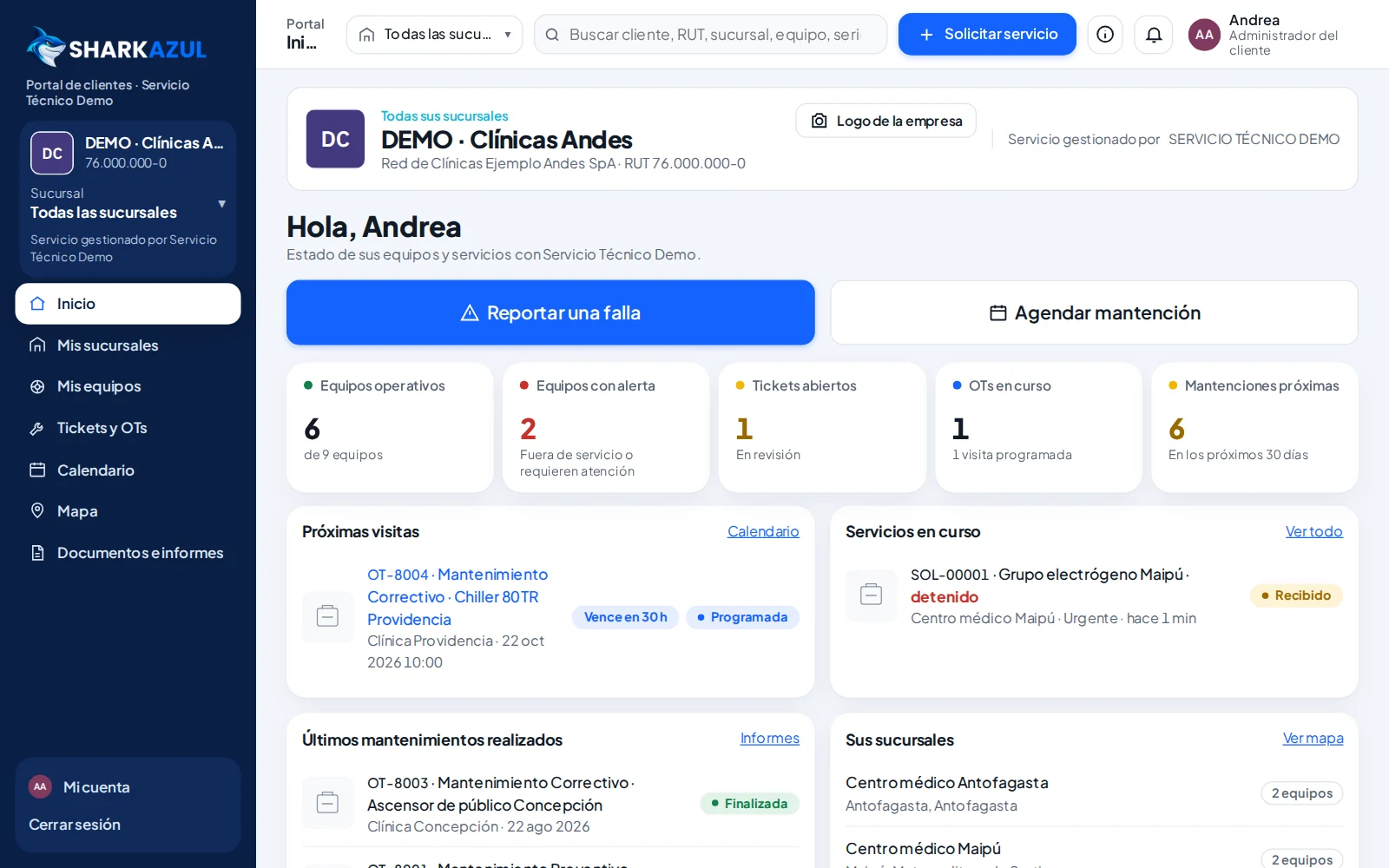Click the Equipos operativos card
Image resolution: width=1389 pixels, height=868 pixels.
point(390,427)
